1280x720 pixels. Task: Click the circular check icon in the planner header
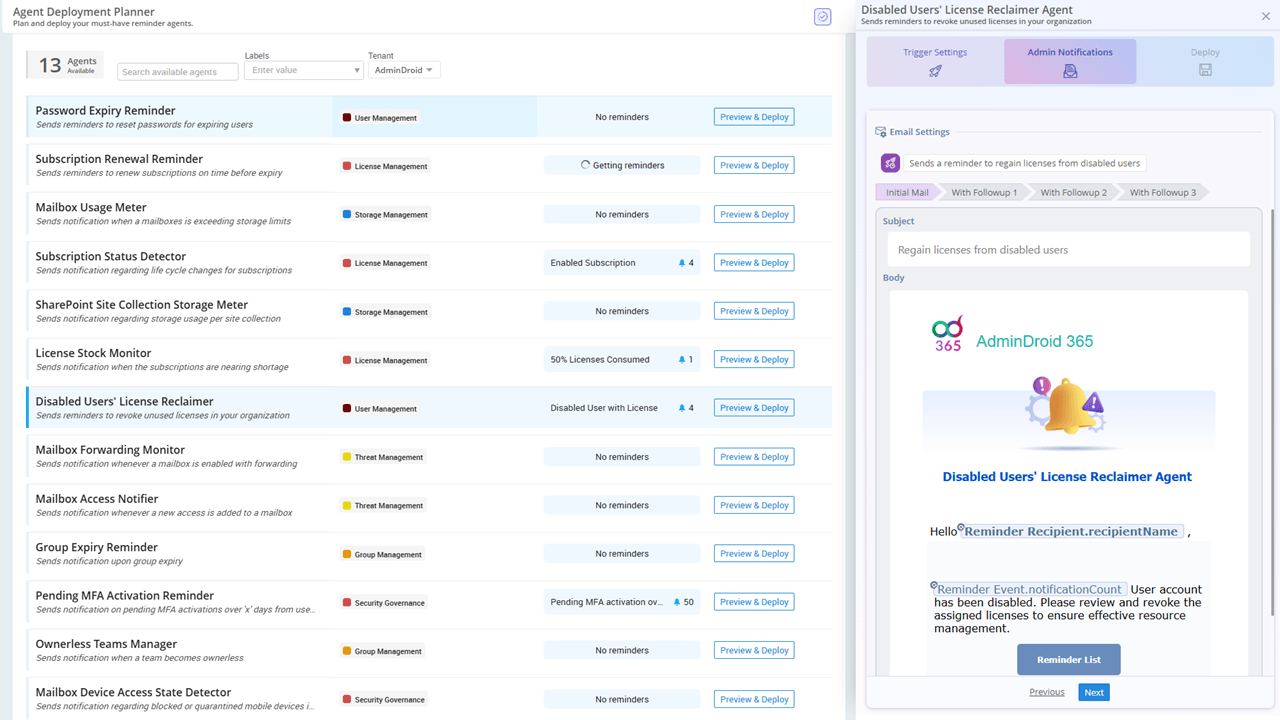[822, 17]
